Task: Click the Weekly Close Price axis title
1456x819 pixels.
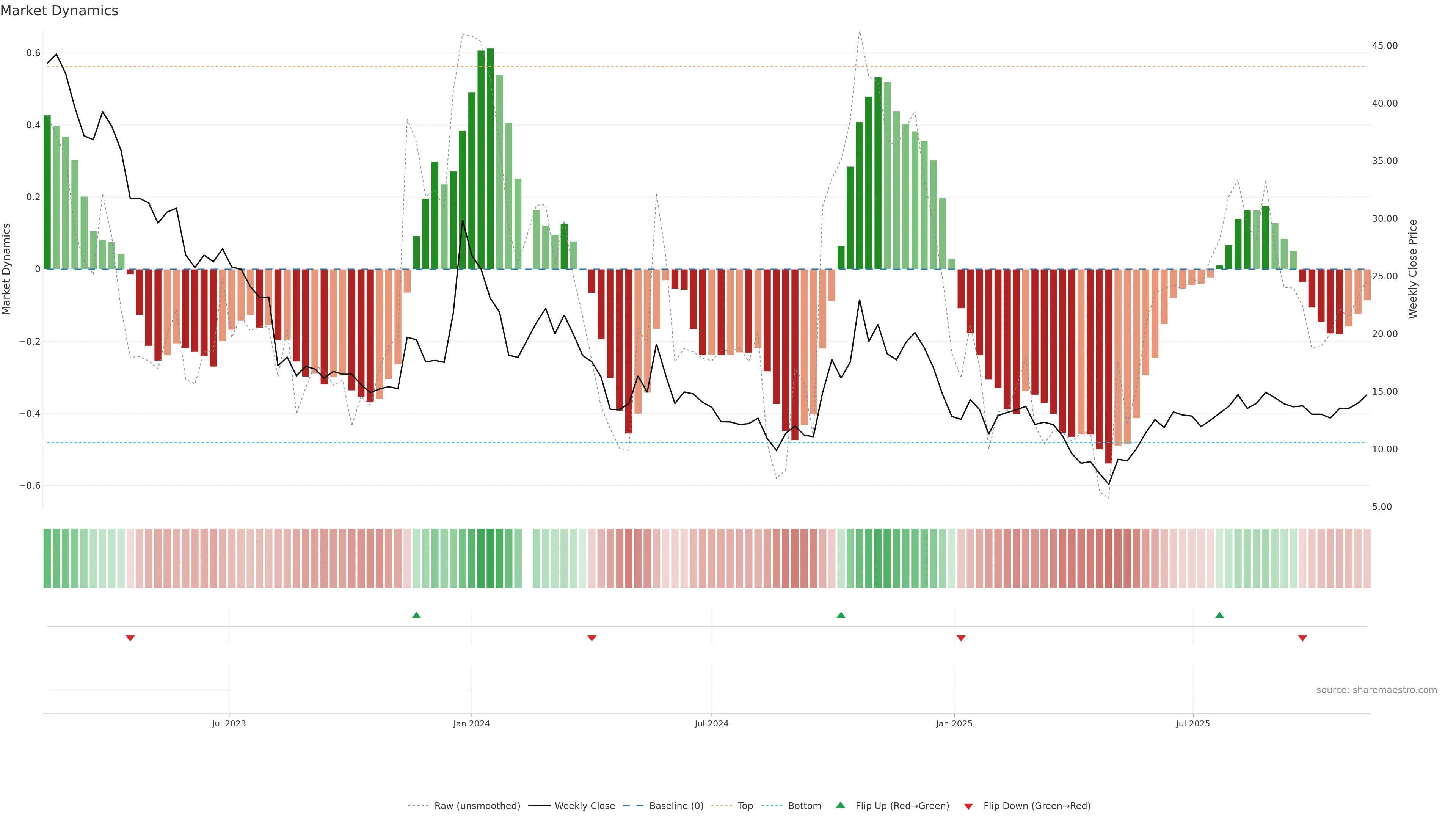Action: [x=1412, y=269]
